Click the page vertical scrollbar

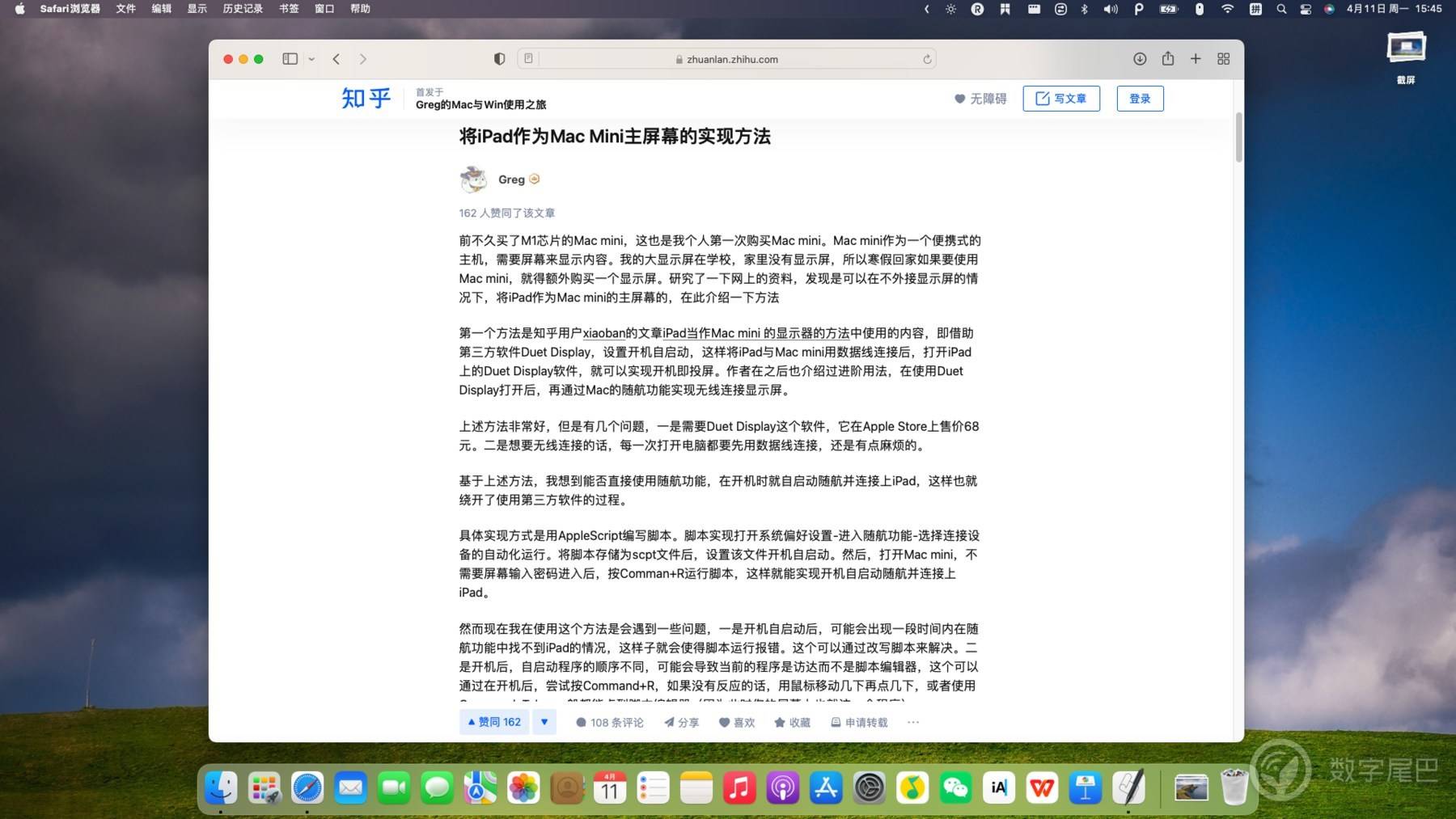coord(1238,137)
